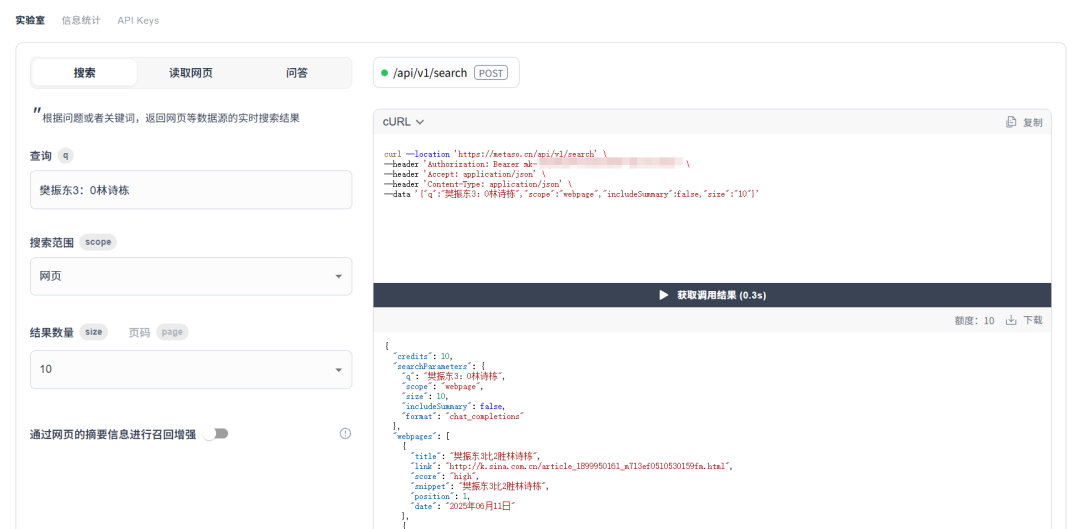Click the green status dot by endpoint
1080x529 pixels.
coord(384,72)
